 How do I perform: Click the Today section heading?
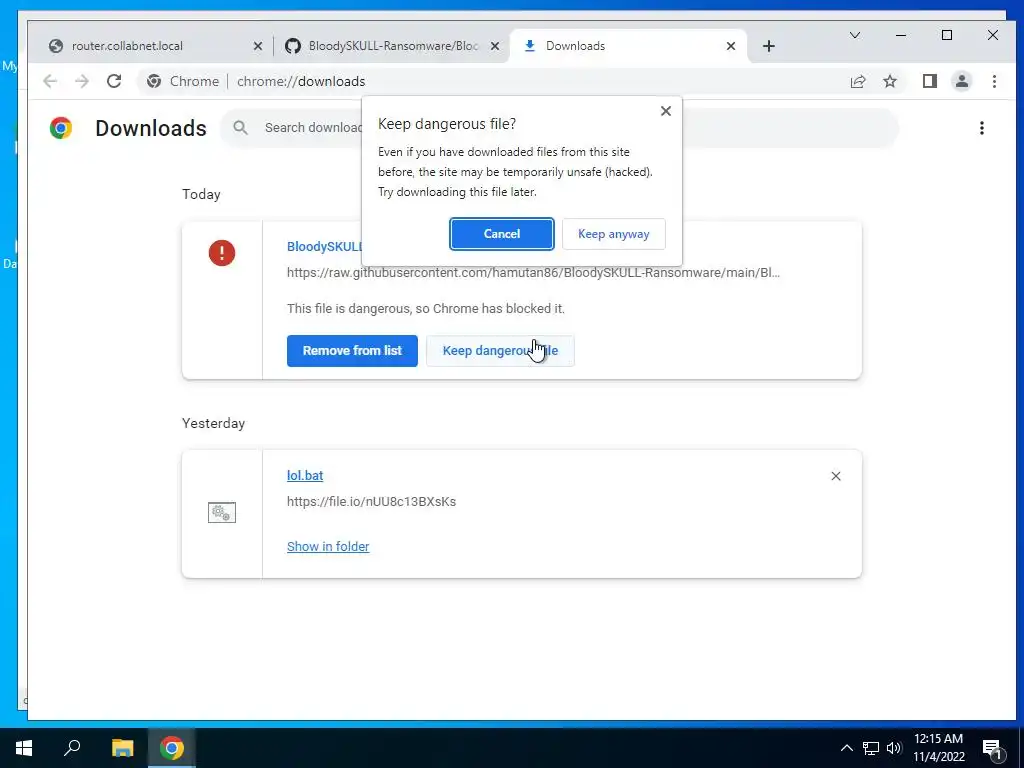201,194
